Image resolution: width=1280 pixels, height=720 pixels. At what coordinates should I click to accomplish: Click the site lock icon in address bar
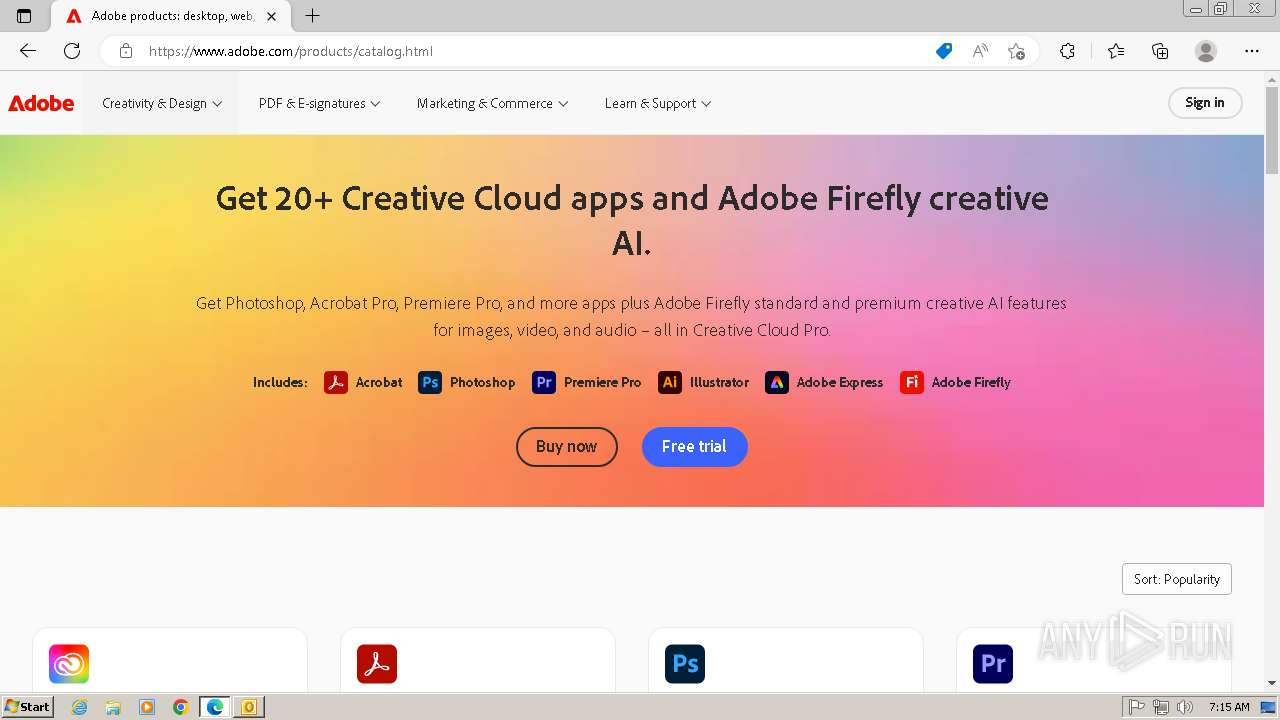click(x=126, y=51)
